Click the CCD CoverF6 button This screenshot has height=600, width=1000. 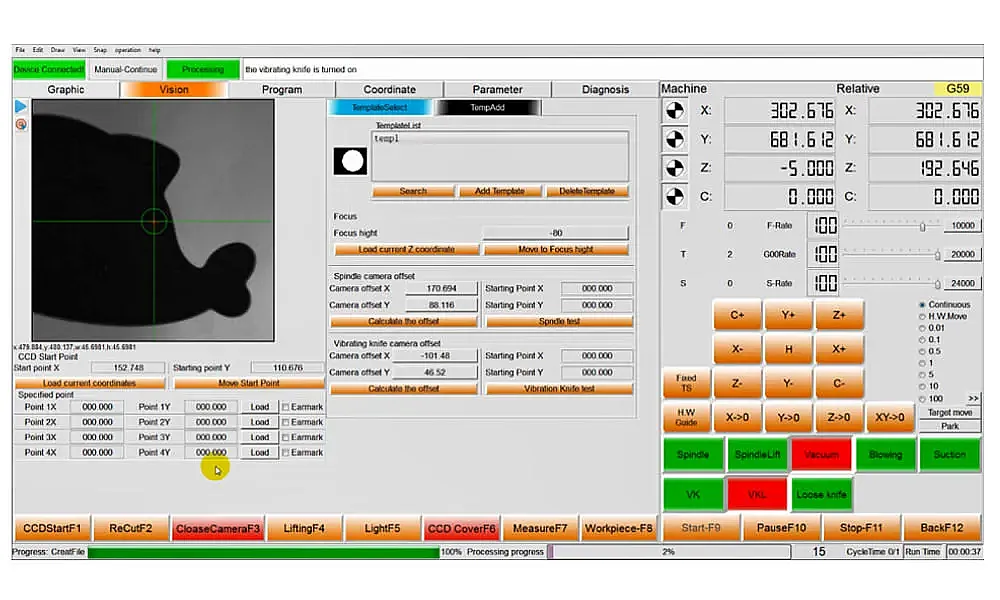(461, 529)
